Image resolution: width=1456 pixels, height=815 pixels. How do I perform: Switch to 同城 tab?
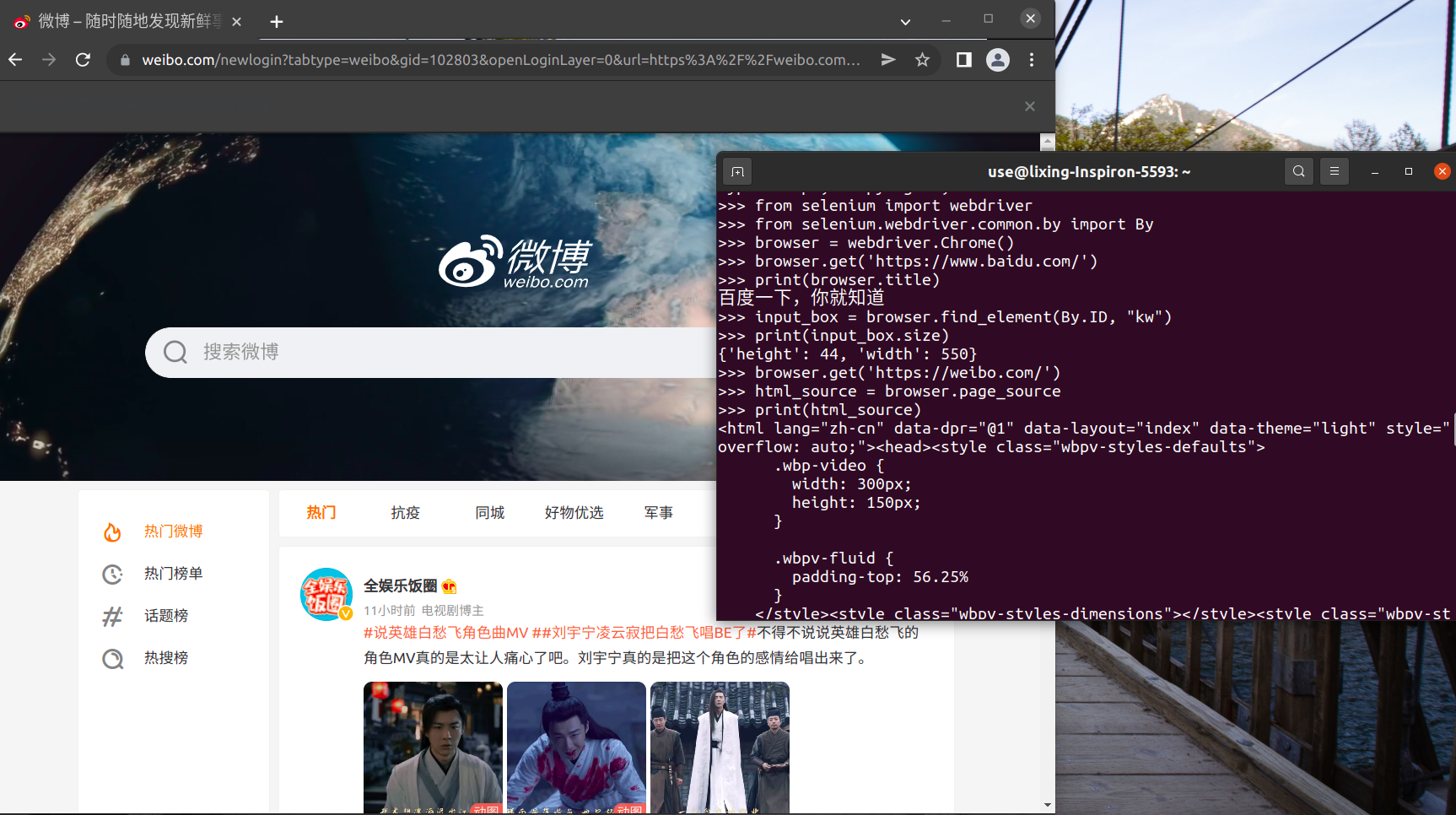pyautogui.click(x=489, y=513)
